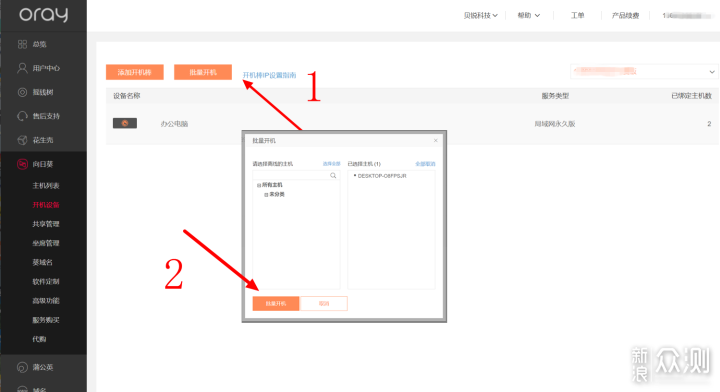Click the 办公电脑 device thumbnail icon
The width and height of the screenshot is (720, 392).
[125, 123]
